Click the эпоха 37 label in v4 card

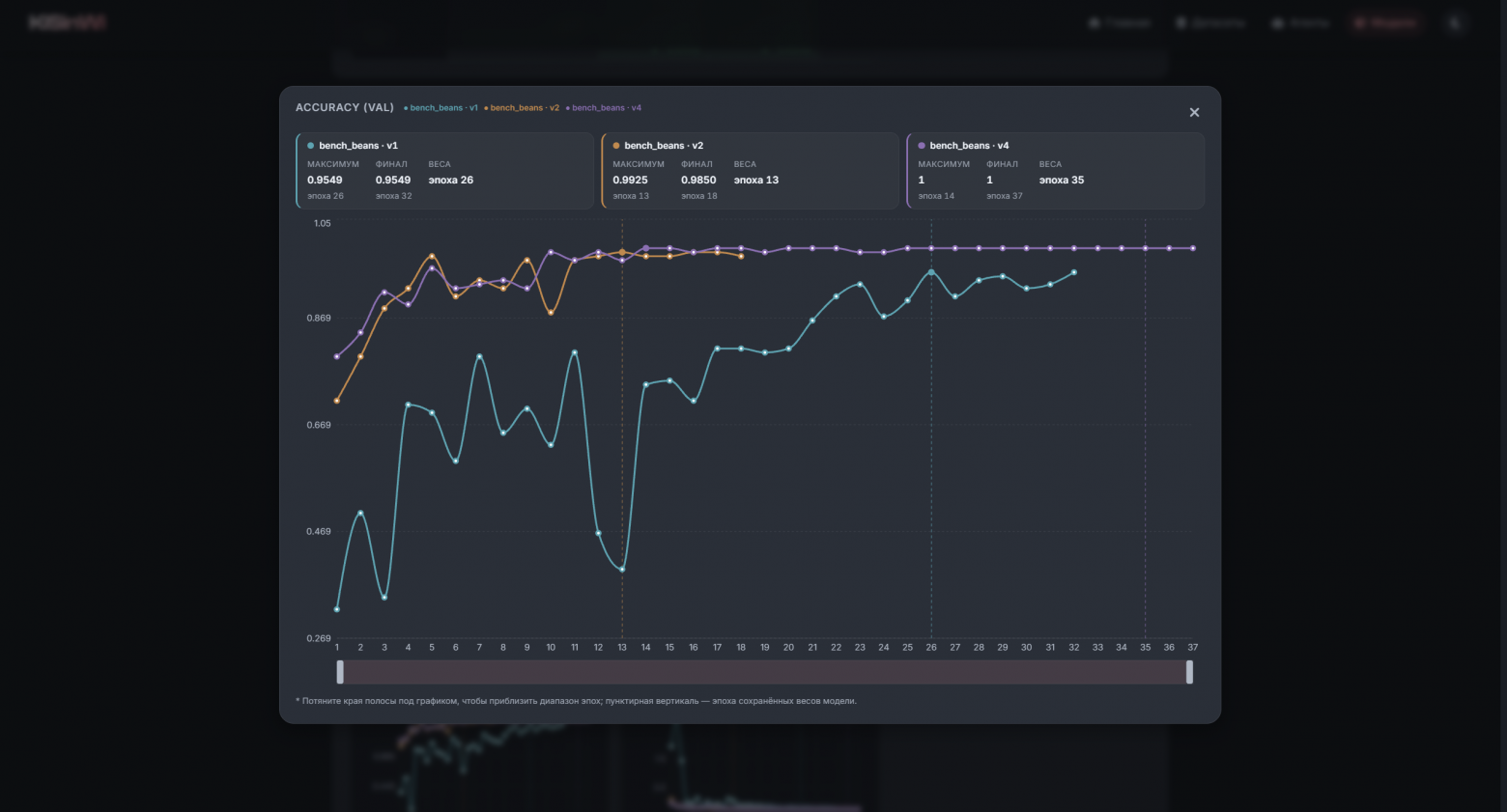pyautogui.click(x=1005, y=196)
